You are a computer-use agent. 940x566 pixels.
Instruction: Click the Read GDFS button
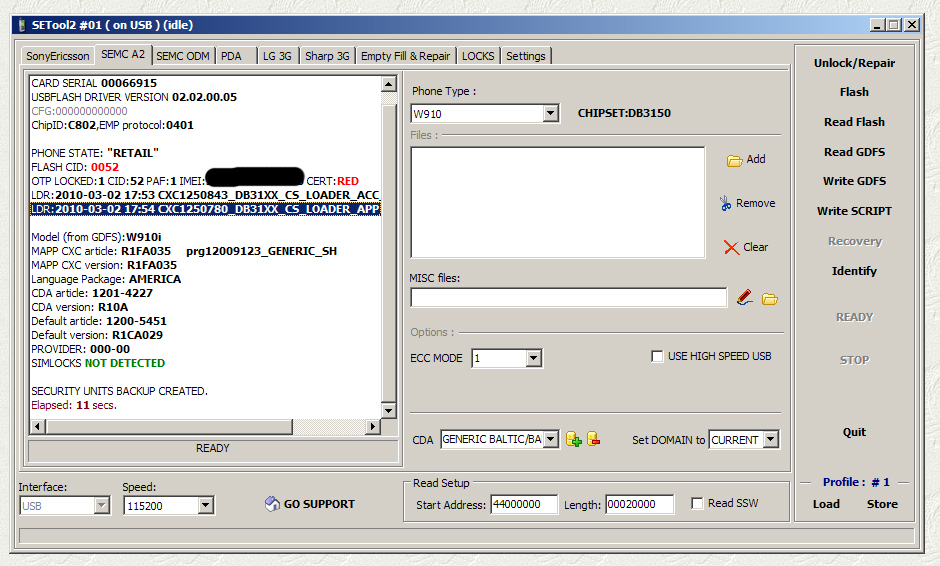[854, 152]
